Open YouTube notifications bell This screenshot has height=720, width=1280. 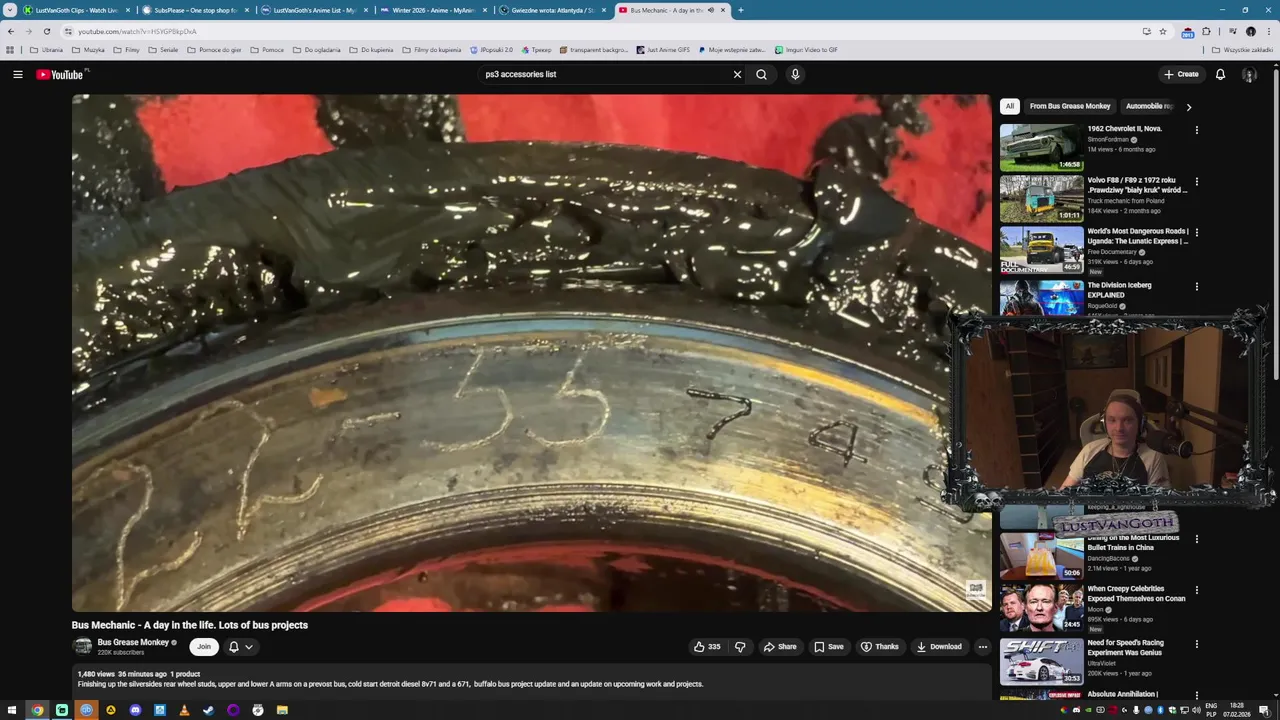pyautogui.click(x=1220, y=74)
